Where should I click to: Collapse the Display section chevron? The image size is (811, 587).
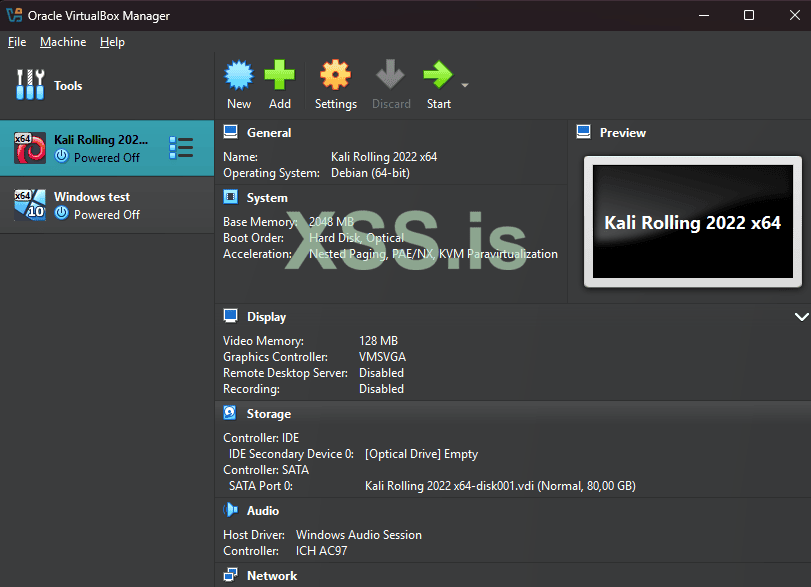(801, 317)
